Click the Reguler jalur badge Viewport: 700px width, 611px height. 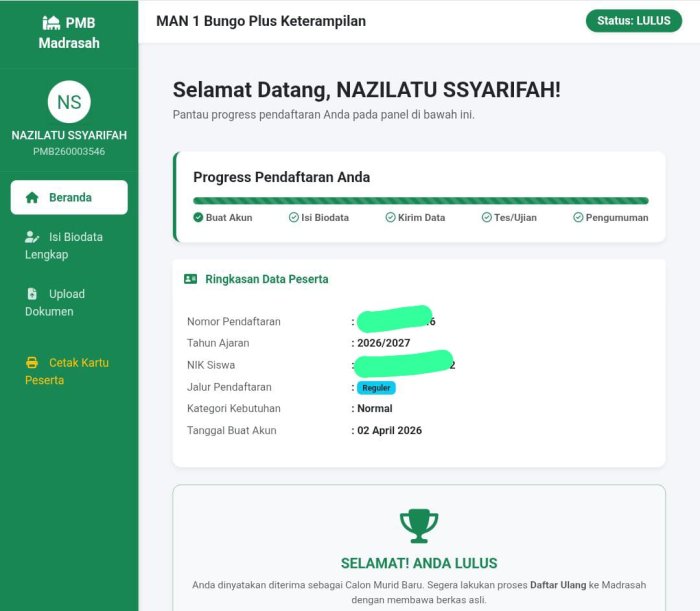click(376, 387)
